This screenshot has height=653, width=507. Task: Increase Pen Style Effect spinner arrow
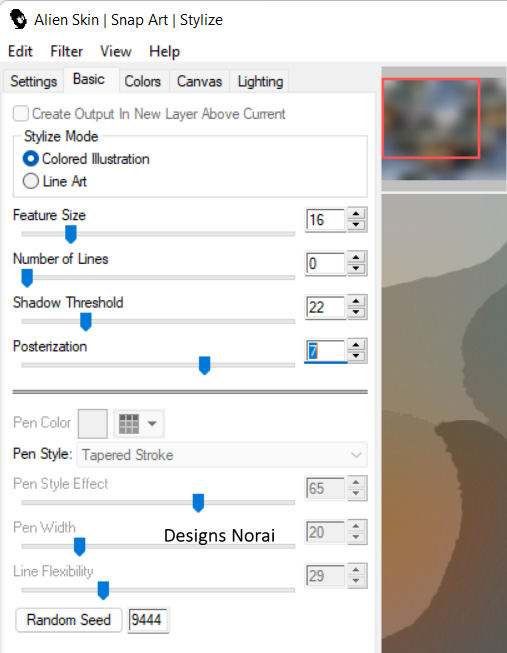(x=356, y=482)
